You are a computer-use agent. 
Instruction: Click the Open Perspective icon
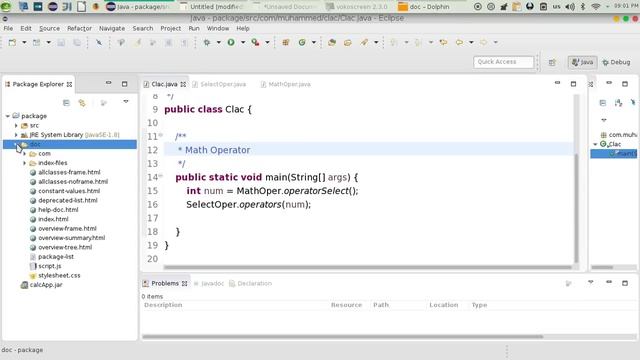tap(552, 62)
